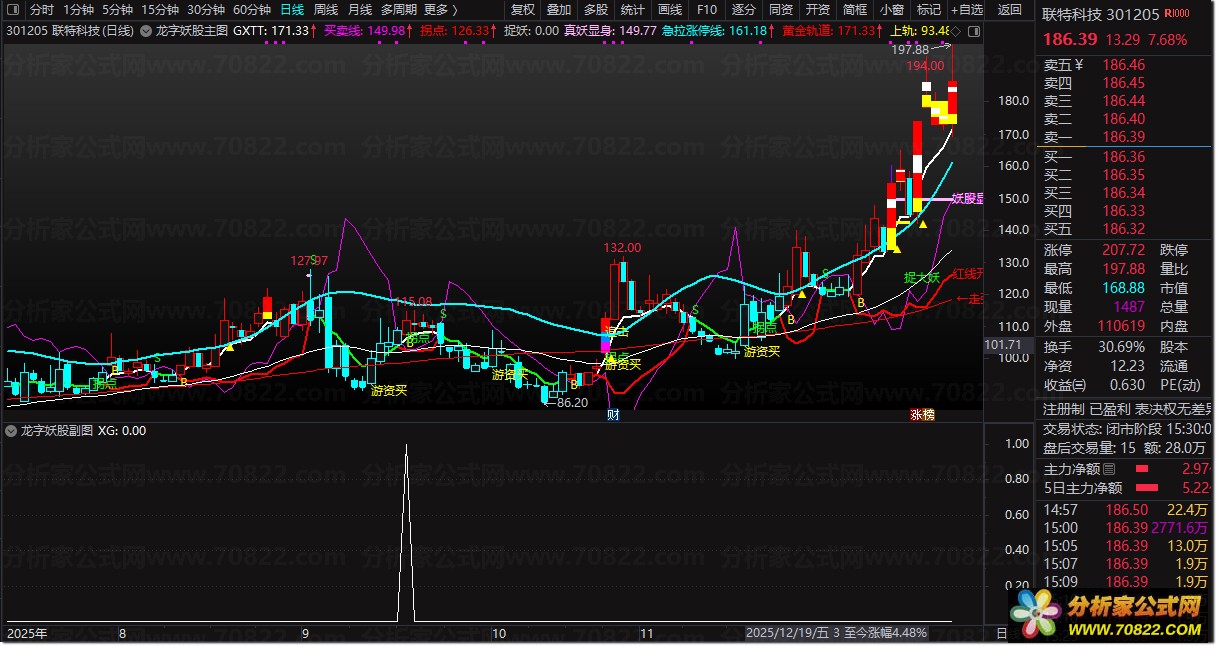Click the month 11 time-axis marker
Viewport: 1218px width, 646px height.
(x=646, y=633)
